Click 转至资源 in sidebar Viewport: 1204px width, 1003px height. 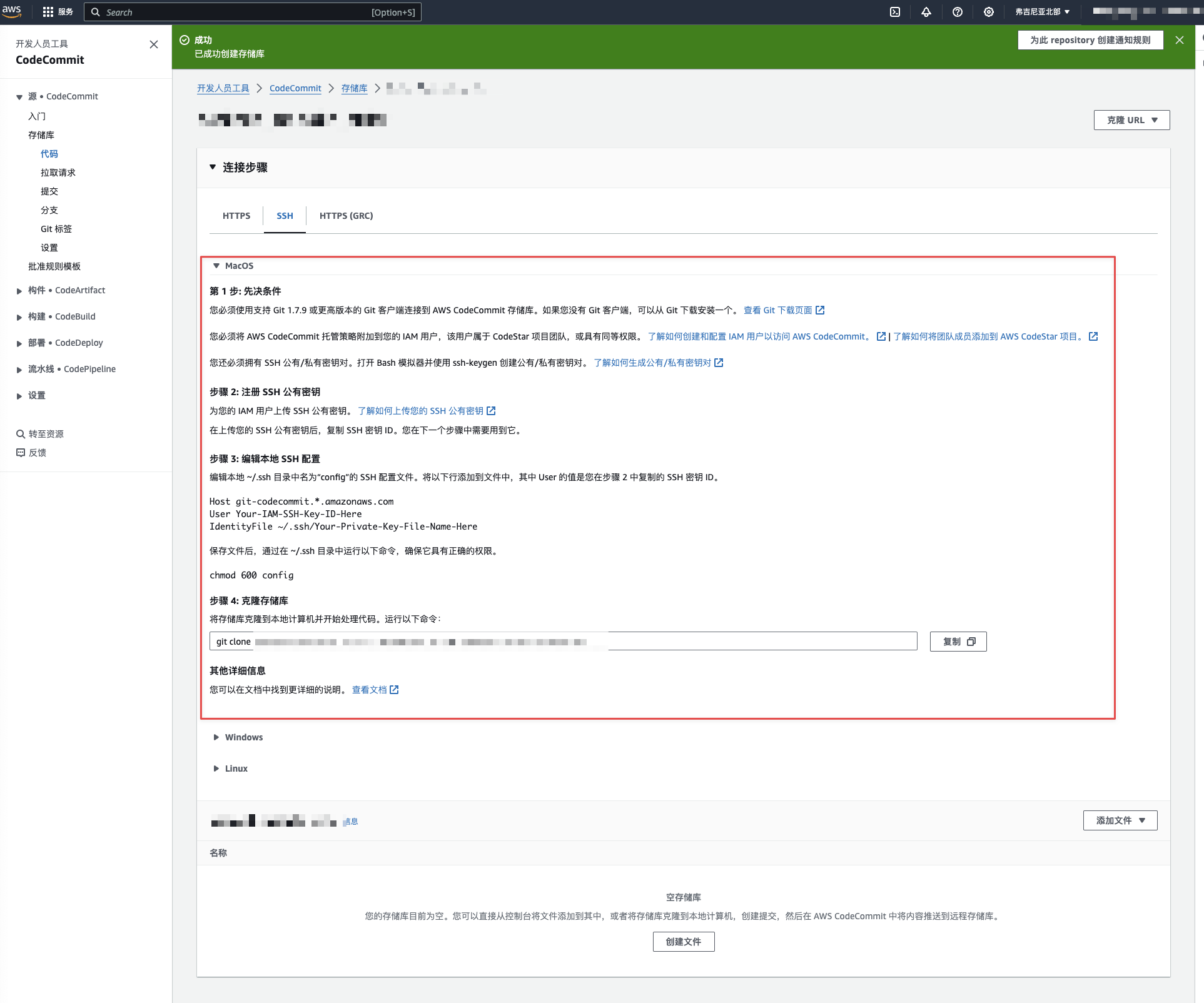(46, 434)
